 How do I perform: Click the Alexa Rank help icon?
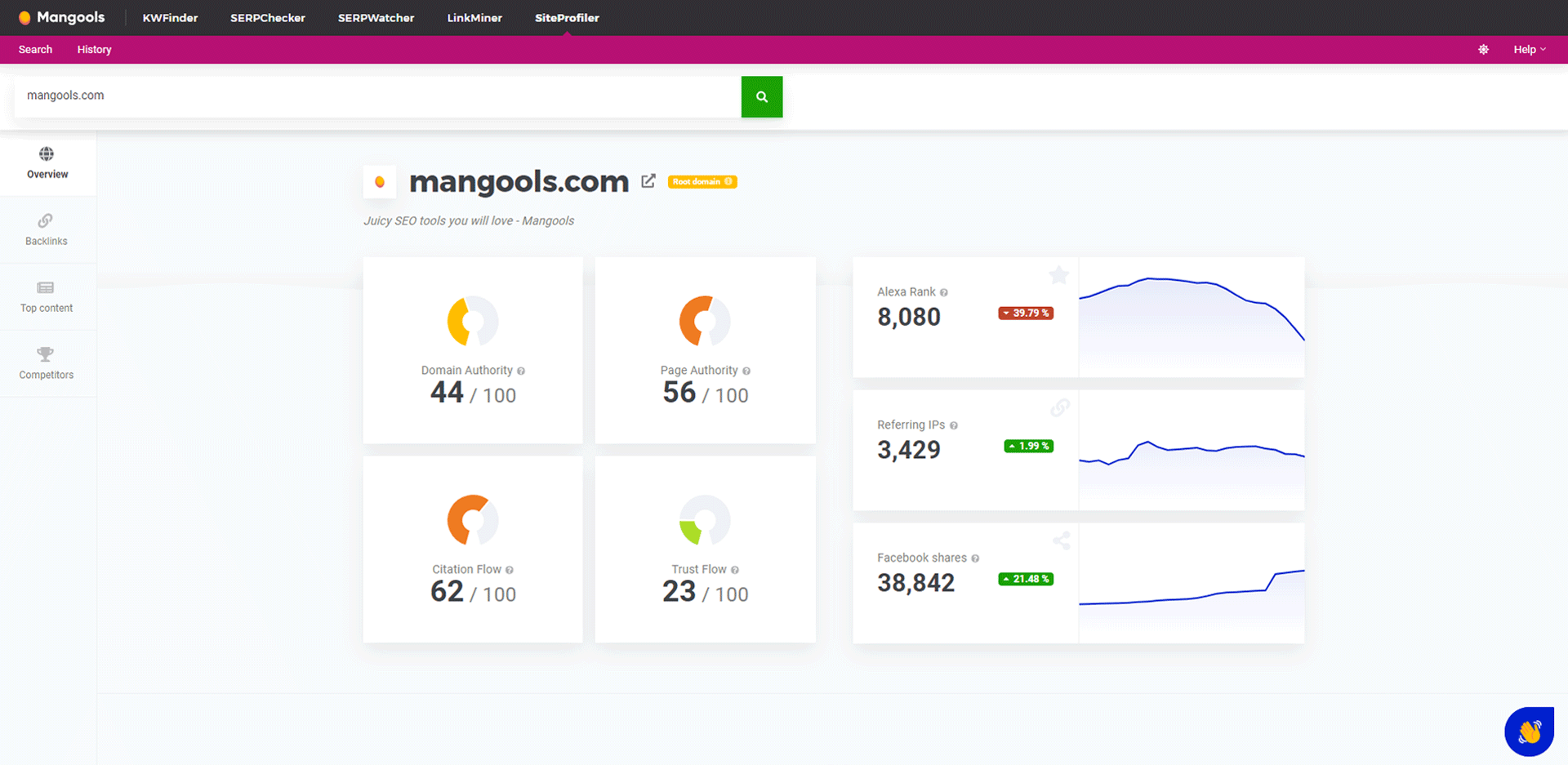(944, 292)
